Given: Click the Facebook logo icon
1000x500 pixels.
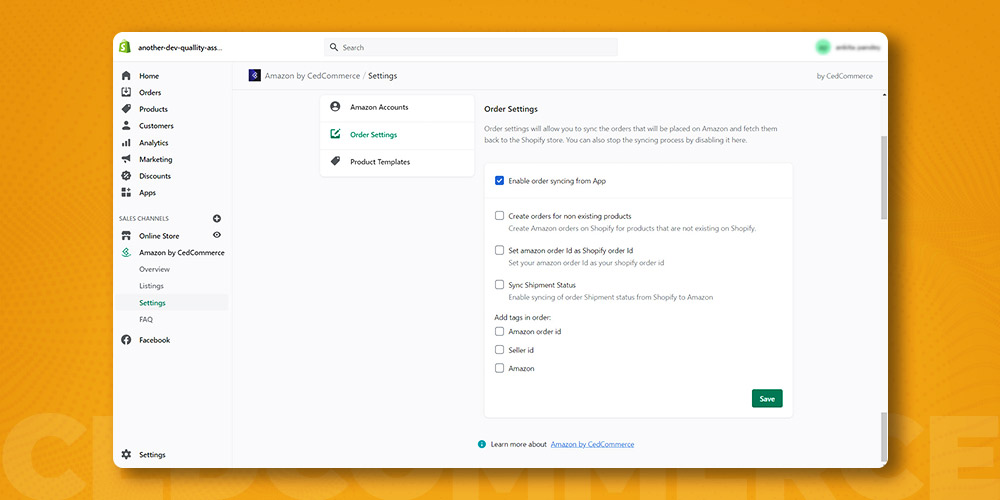Looking at the screenshot, I should [x=126, y=340].
